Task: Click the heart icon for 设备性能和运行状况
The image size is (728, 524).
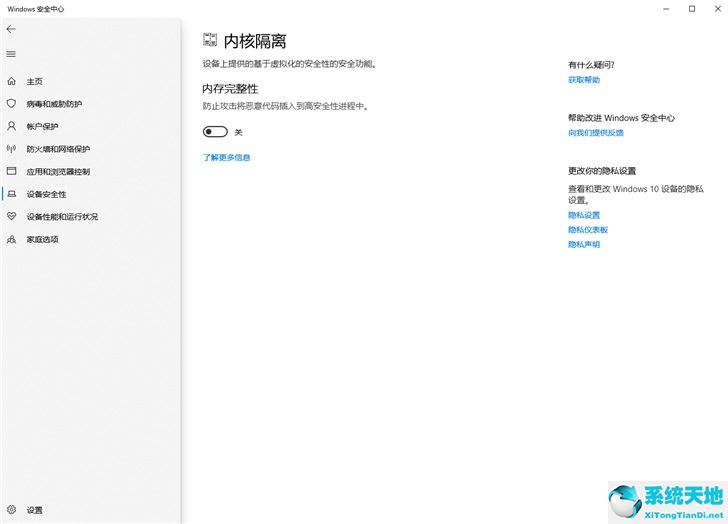Action: tap(12, 216)
